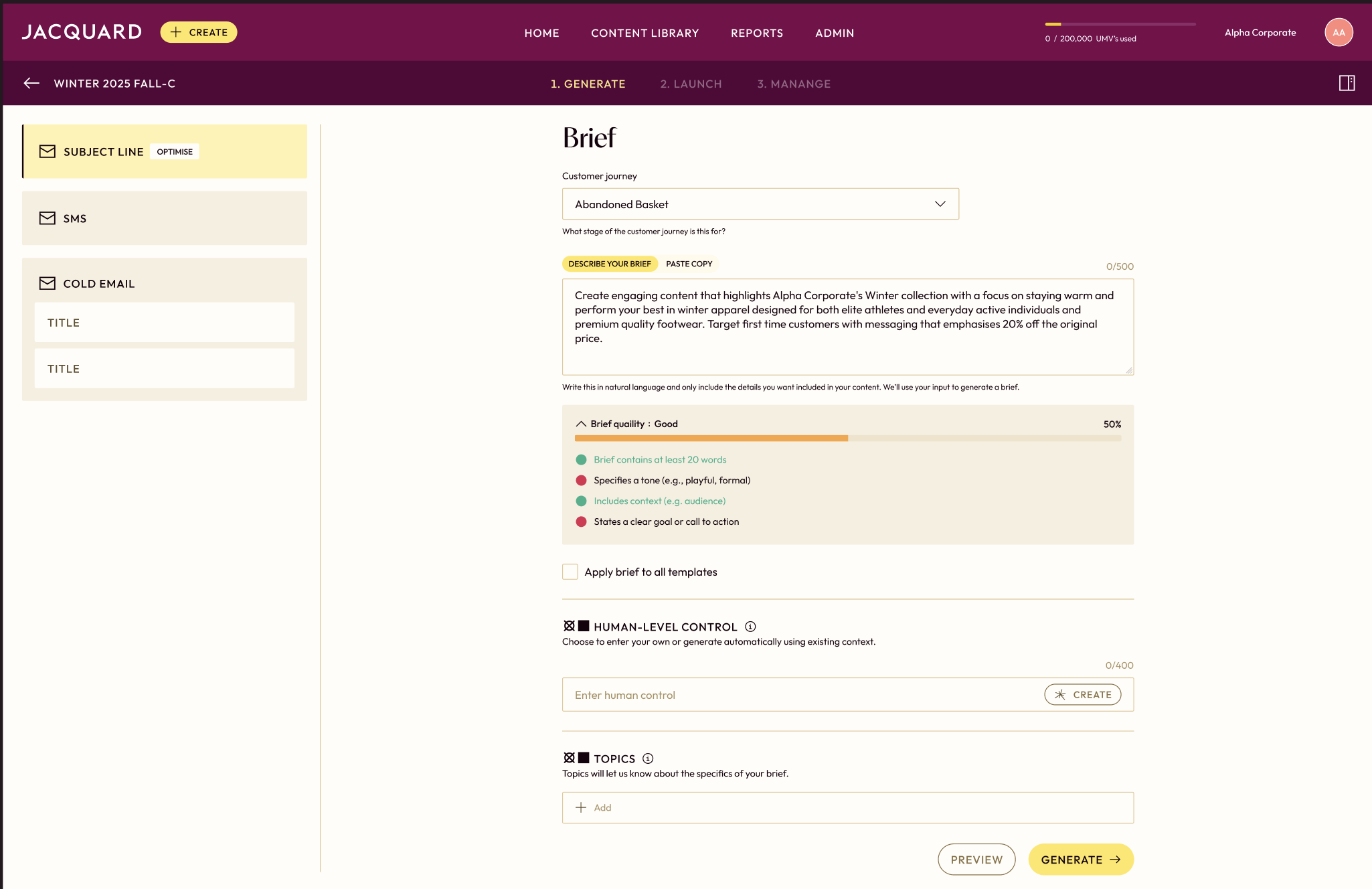Select the Describe Your Brief option
Viewport: 1372px width, 889px height.
(609, 264)
